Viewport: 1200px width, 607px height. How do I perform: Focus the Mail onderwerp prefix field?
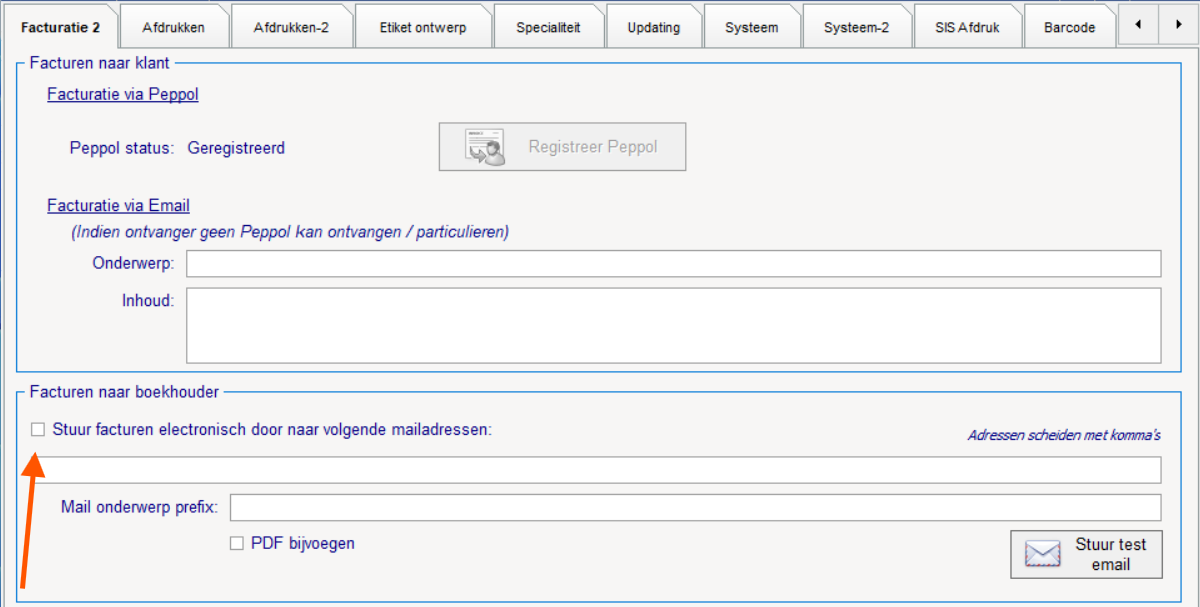695,508
